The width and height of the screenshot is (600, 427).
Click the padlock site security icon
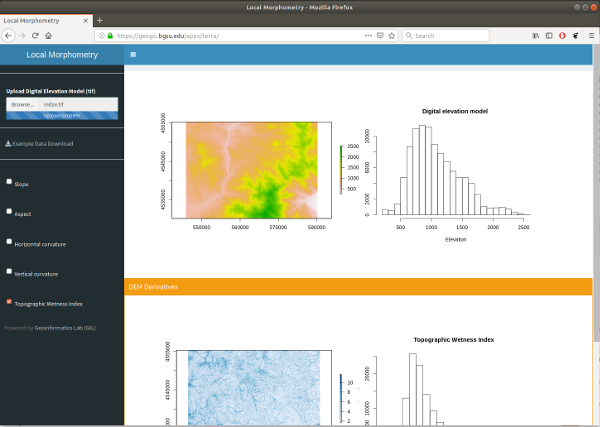(108, 35)
